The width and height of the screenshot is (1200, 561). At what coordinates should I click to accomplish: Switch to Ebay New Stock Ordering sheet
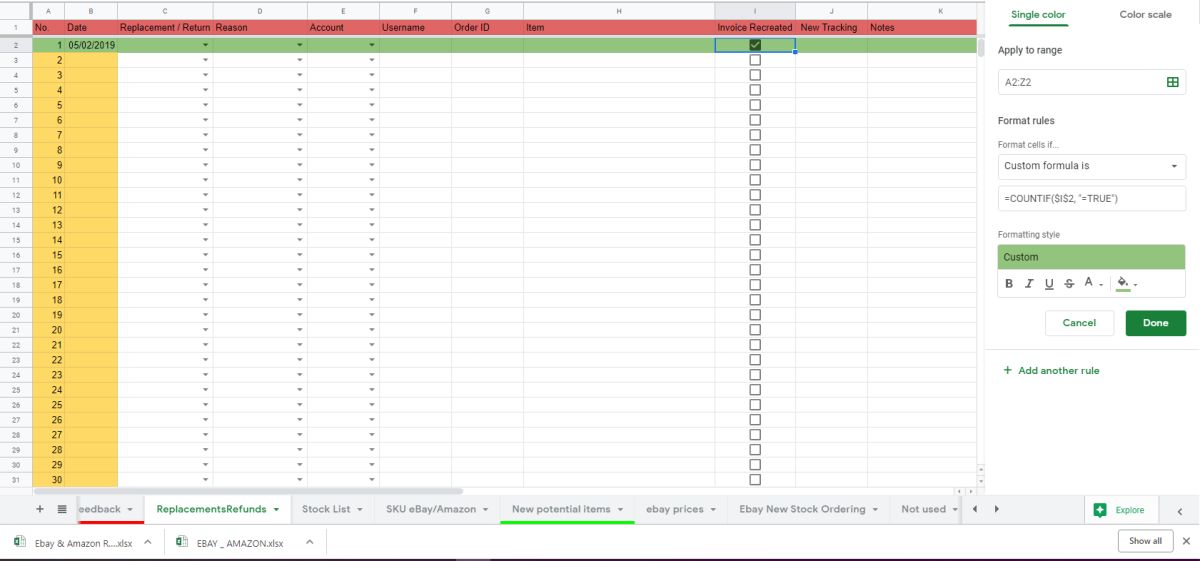pyautogui.click(x=802, y=509)
